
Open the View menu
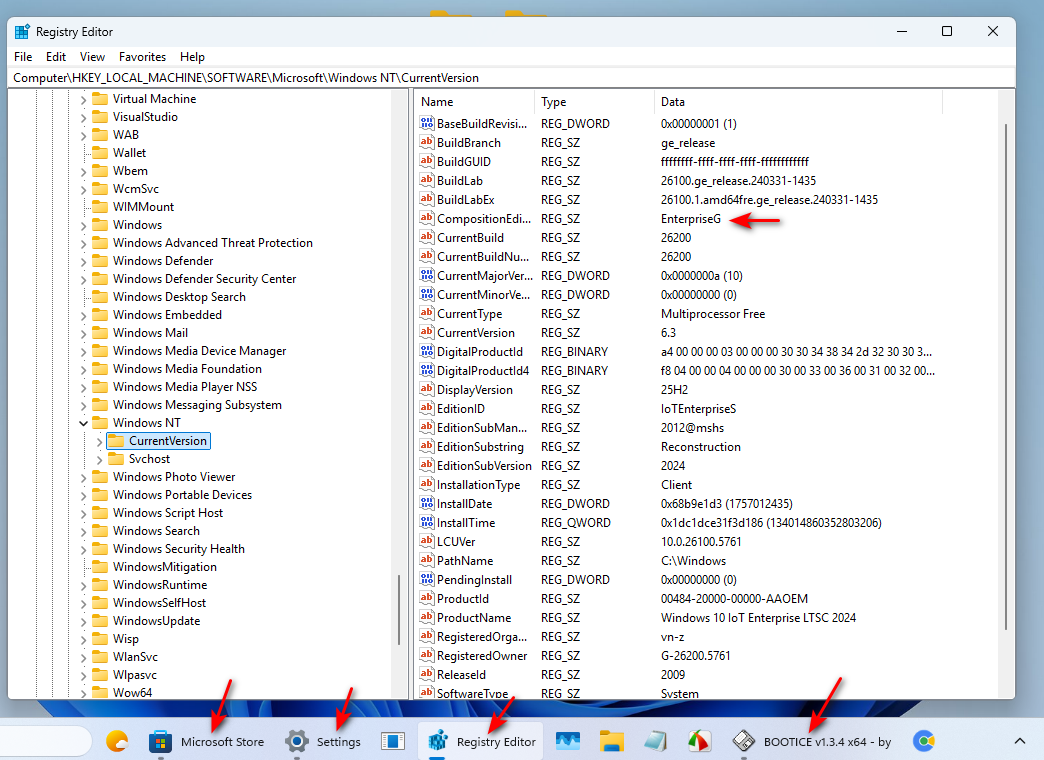pos(92,57)
